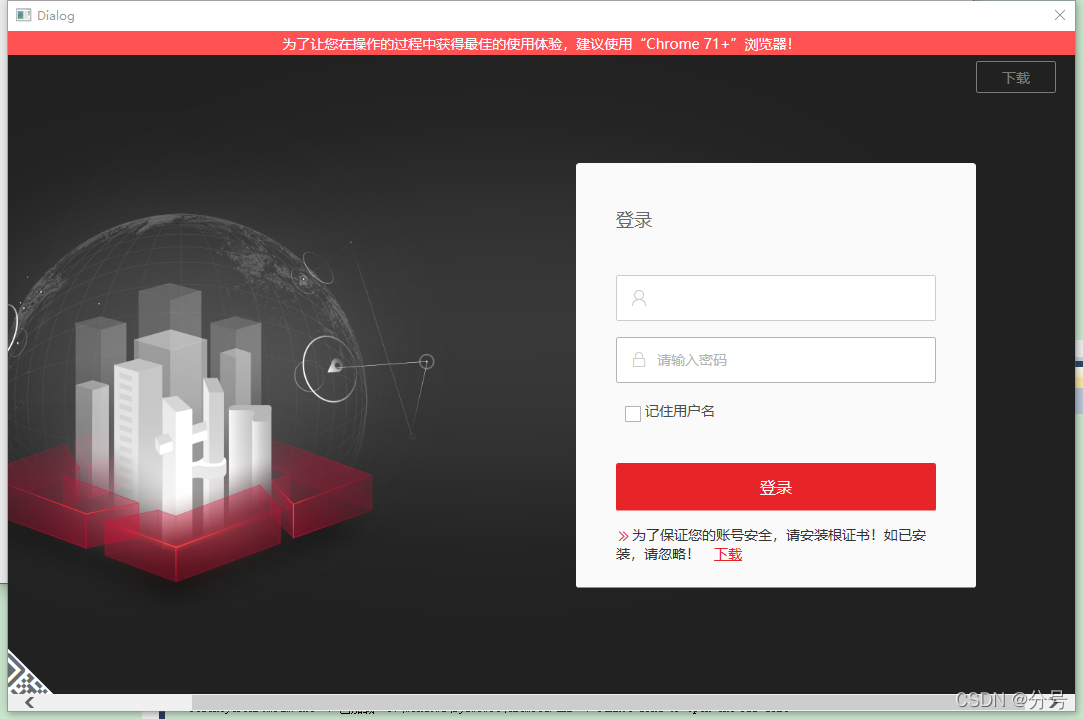This screenshot has width=1083, height=719.
Task: Click the padlock icon in the password field
Action: (638, 360)
